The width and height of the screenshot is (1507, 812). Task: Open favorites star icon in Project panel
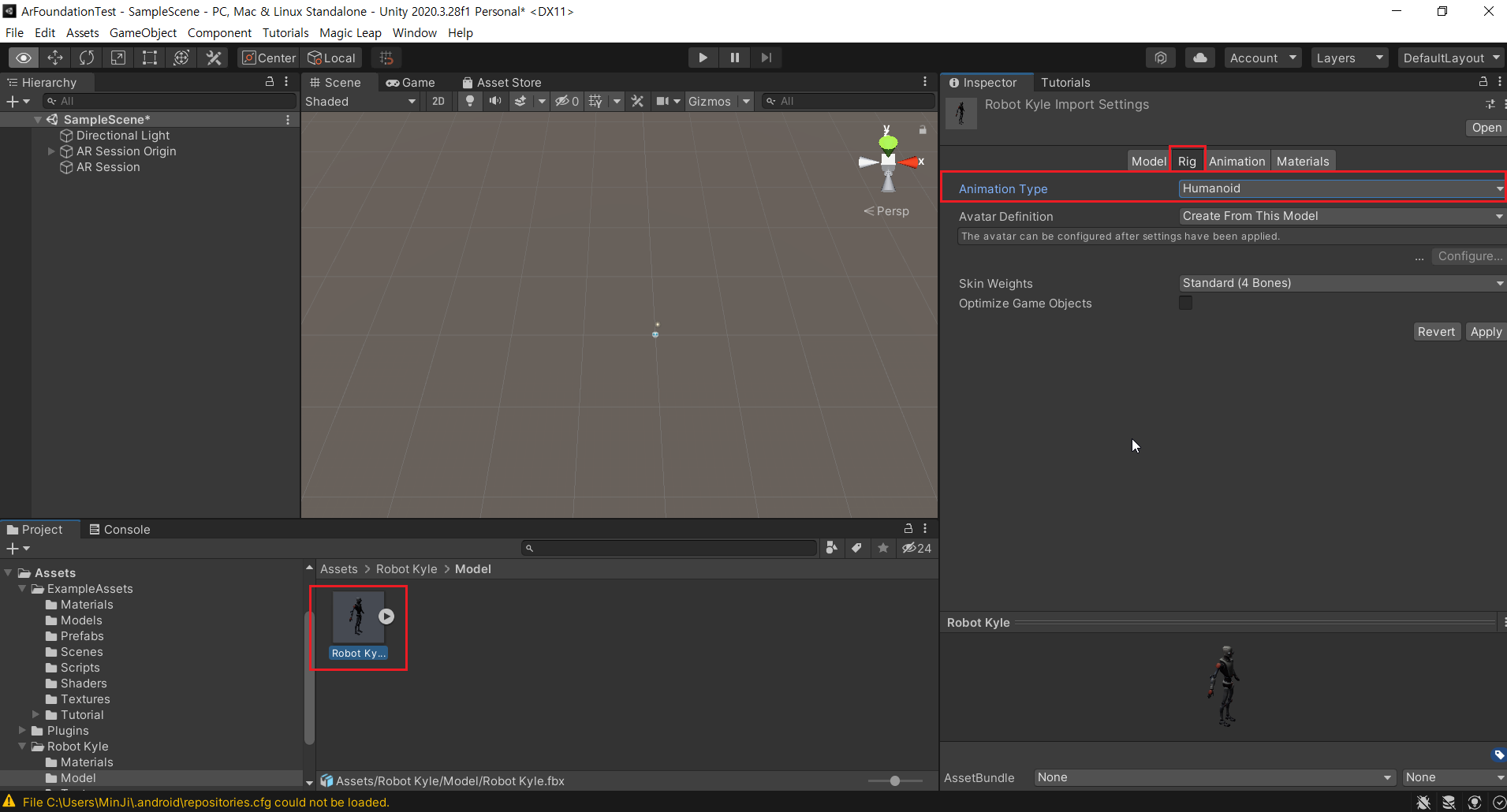pos(883,548)
